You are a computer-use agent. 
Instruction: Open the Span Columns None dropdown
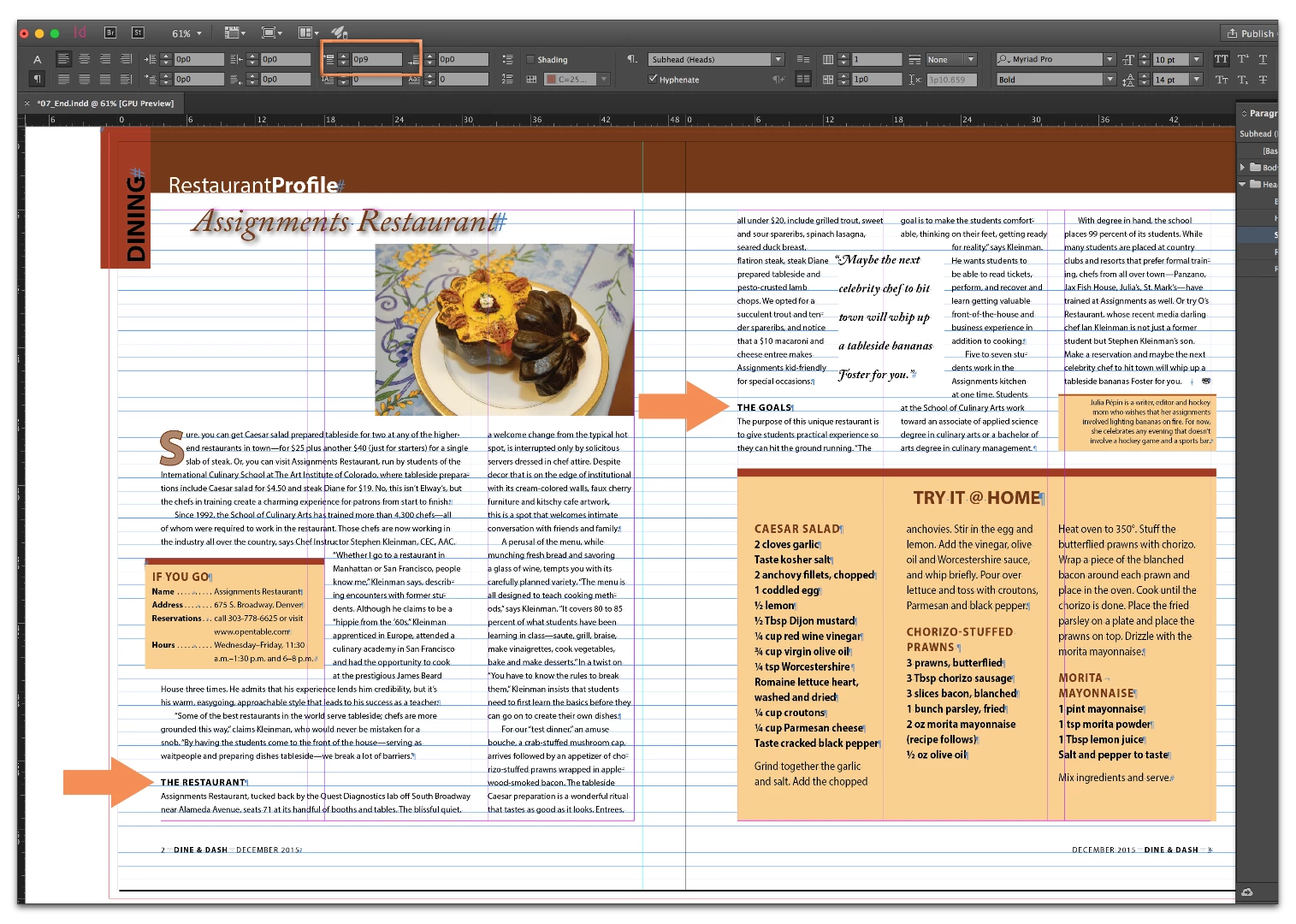click(x=951, y=59)
